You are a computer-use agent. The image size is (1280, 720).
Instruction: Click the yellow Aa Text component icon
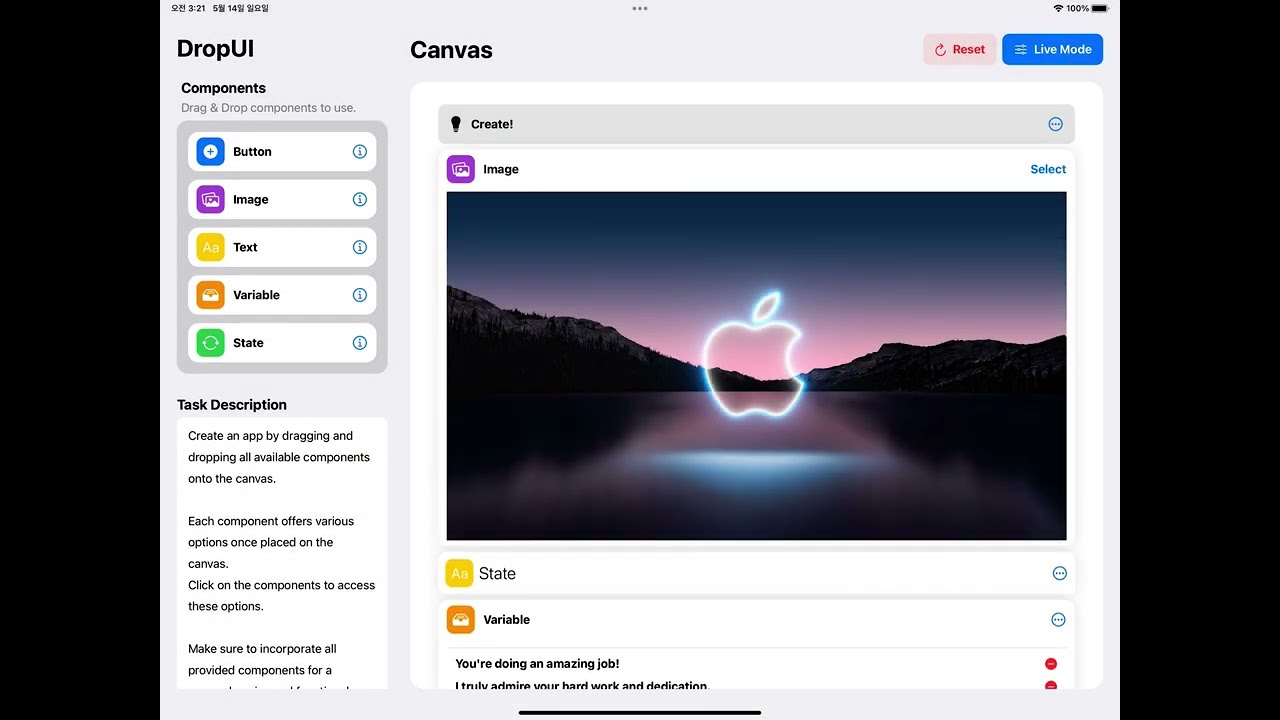(x=210, y=247)
